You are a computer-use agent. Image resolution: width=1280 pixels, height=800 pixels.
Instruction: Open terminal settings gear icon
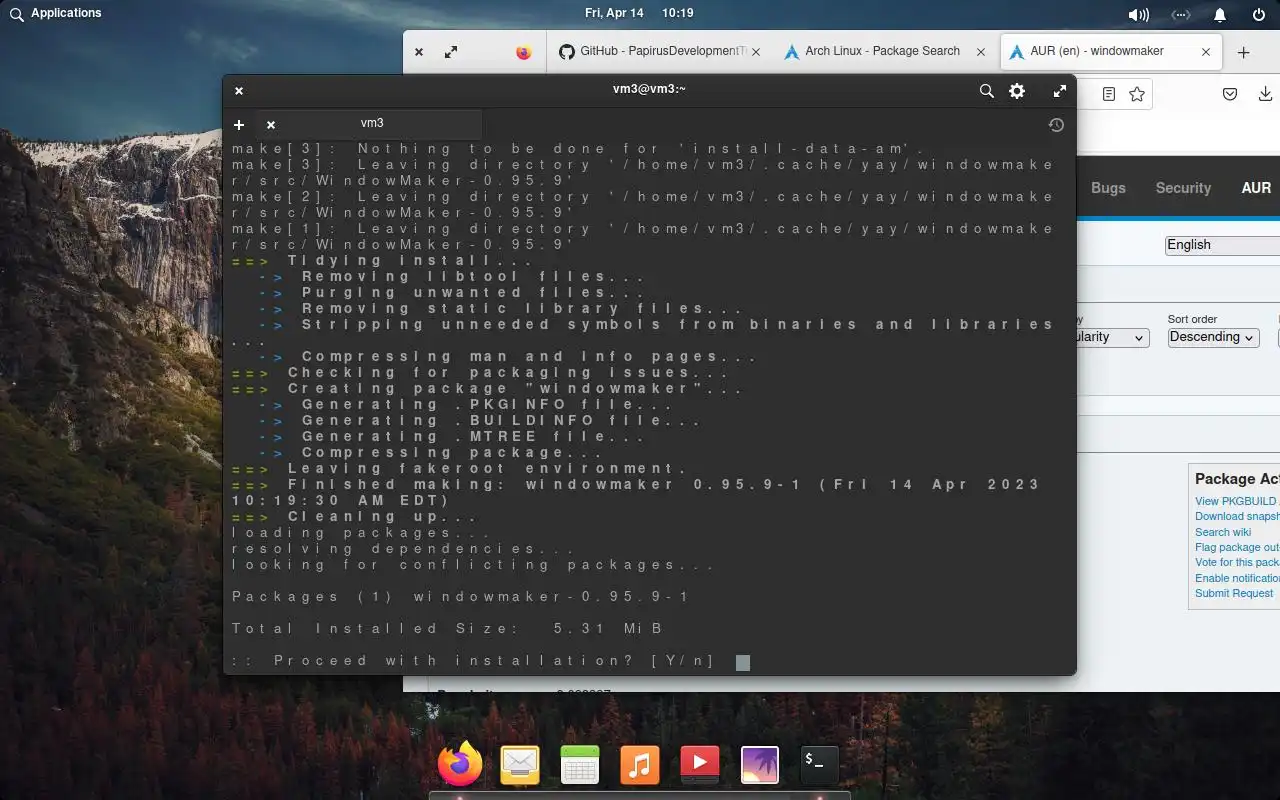(1017, 91)
